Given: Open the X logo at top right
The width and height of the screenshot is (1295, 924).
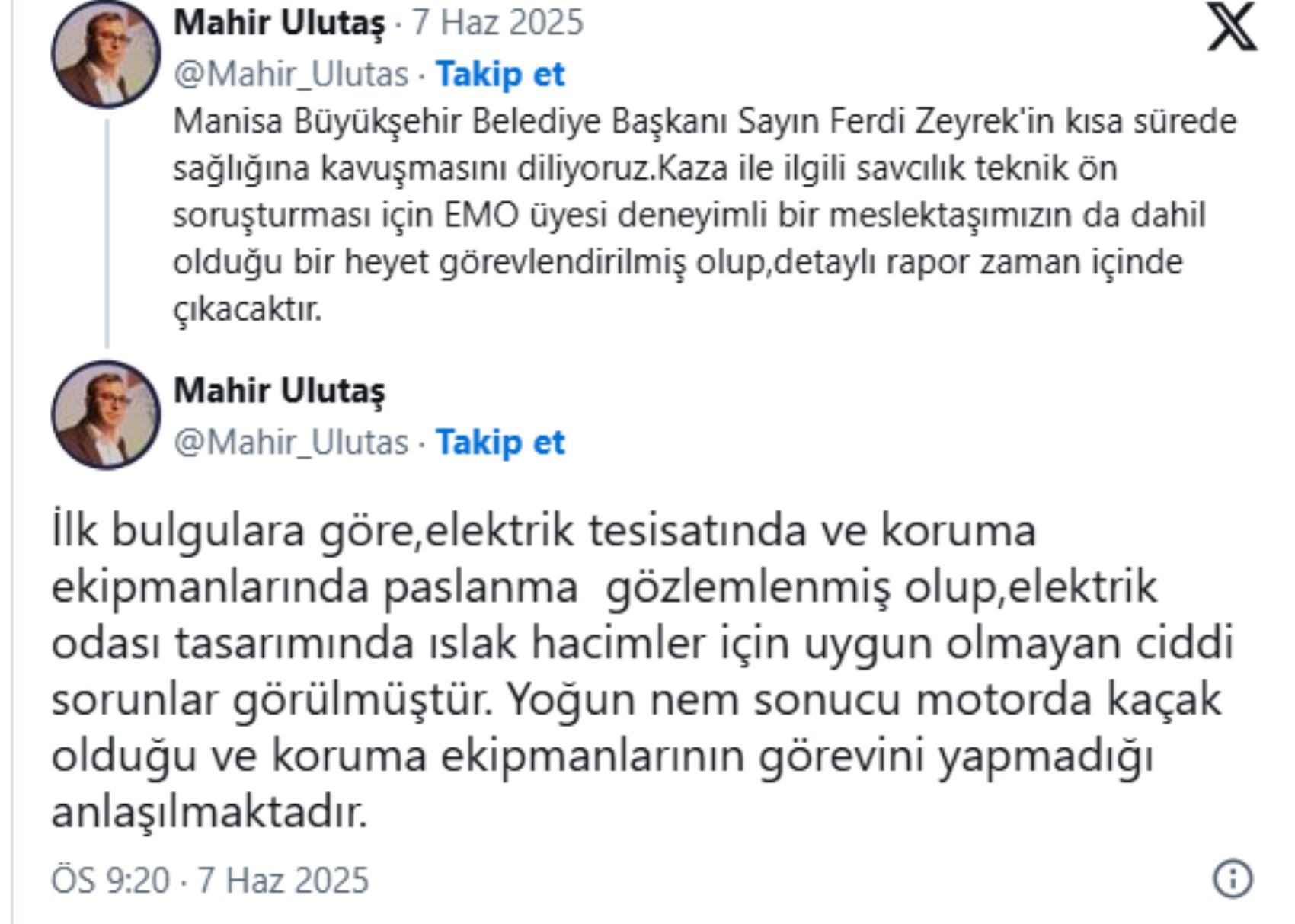Looking at the screenshot, I should click(1232, 26).
